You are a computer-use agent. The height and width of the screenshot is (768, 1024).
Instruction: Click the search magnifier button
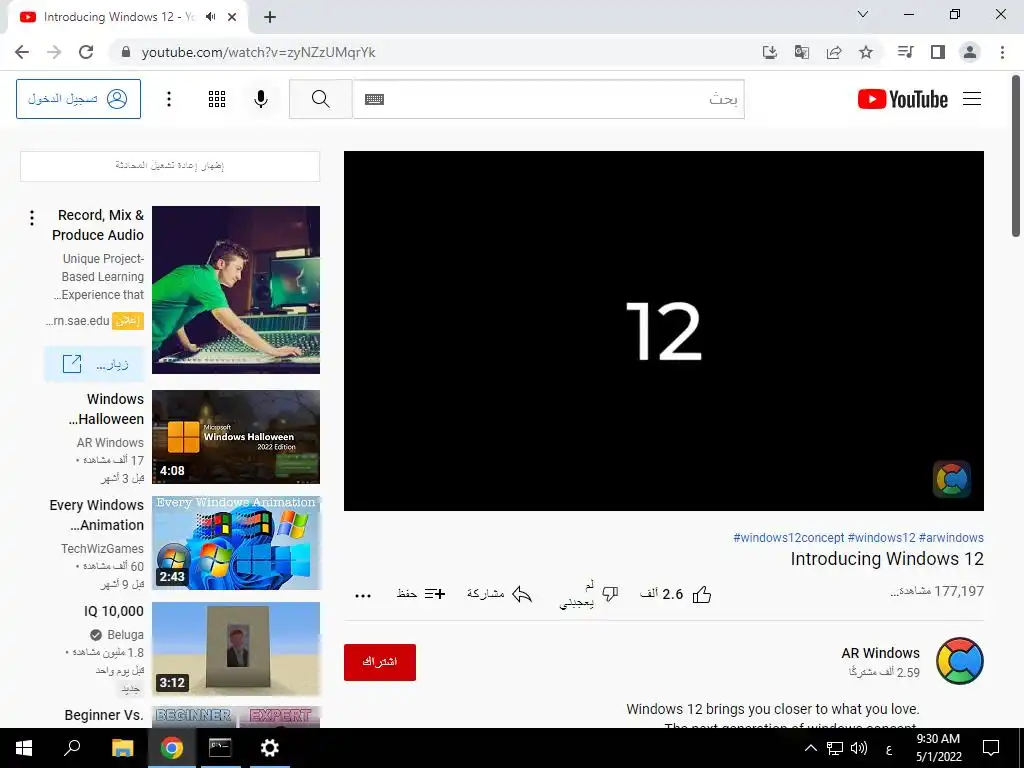pyautogui.click(x=321, y=99)
